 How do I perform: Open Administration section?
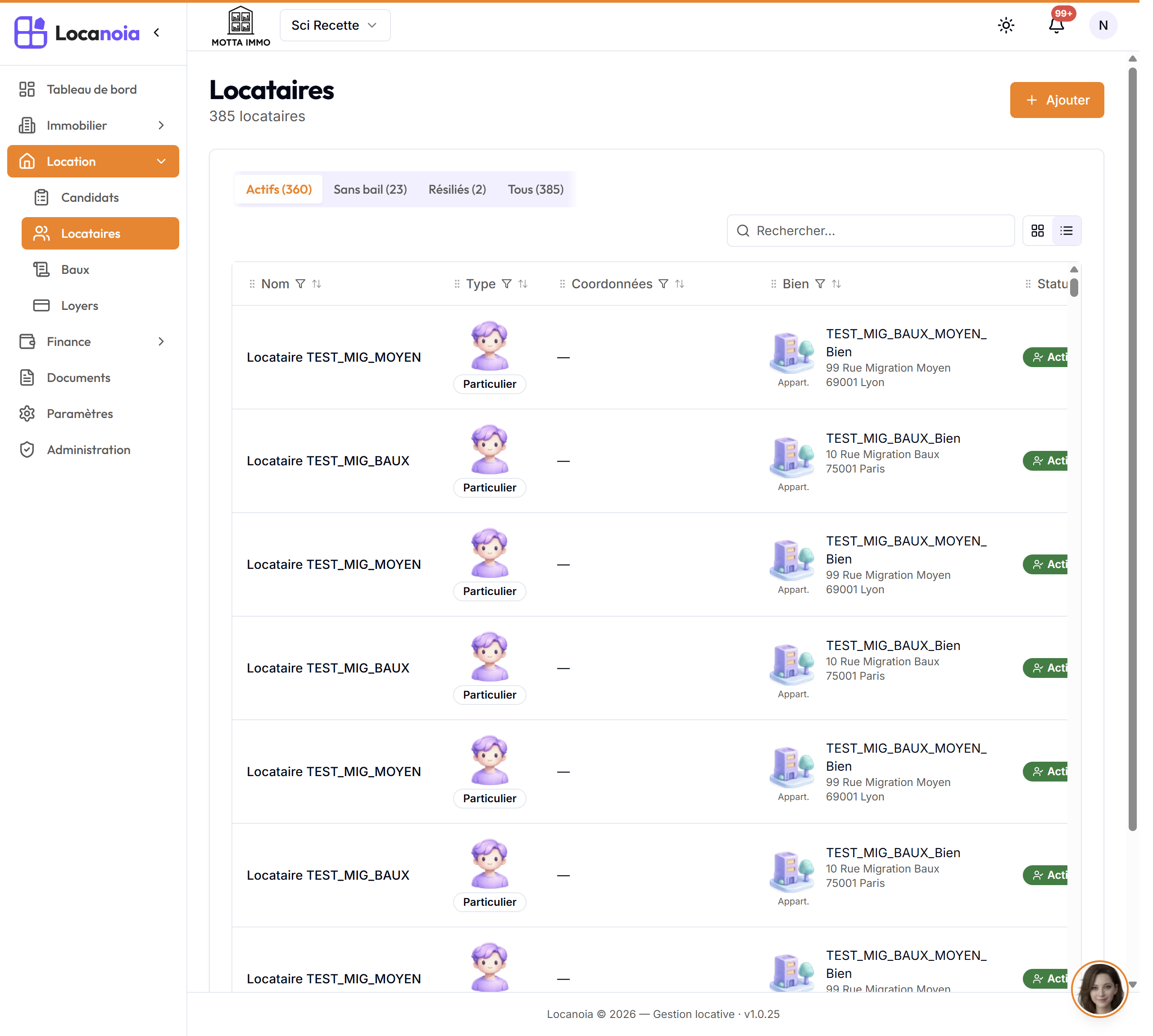coord(93,450)
